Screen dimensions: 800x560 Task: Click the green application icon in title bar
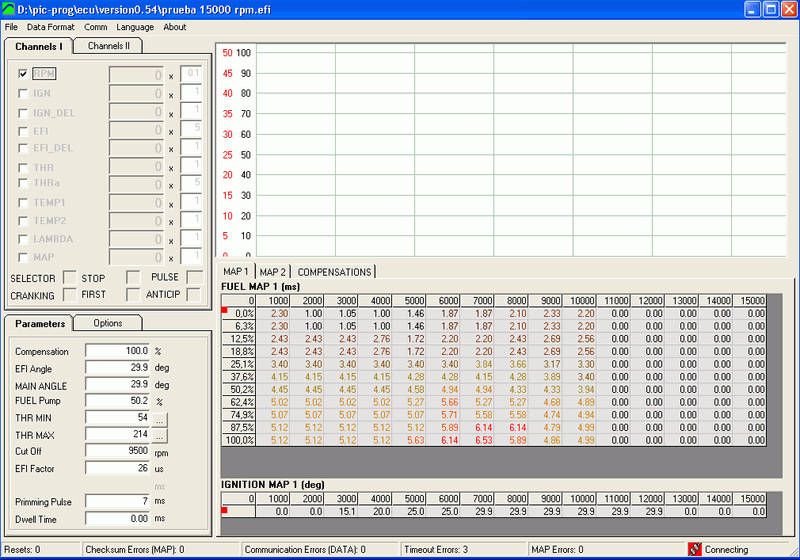[9, 9]
